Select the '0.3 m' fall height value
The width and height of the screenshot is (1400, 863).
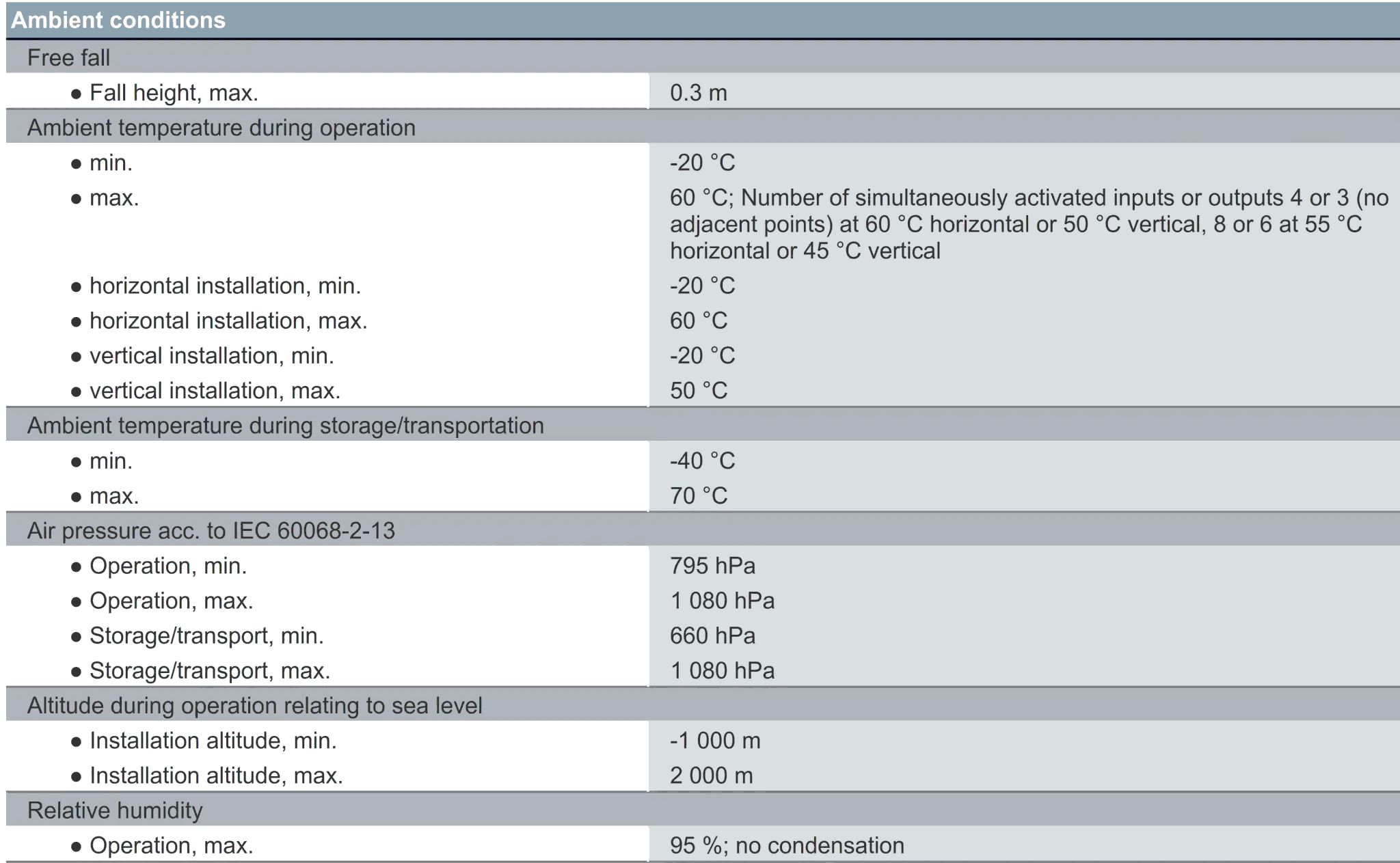point(698,93)
